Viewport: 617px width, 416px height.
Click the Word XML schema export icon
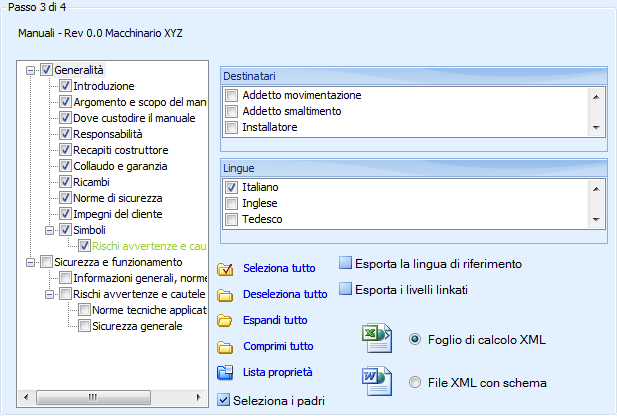tap(377, 381)
